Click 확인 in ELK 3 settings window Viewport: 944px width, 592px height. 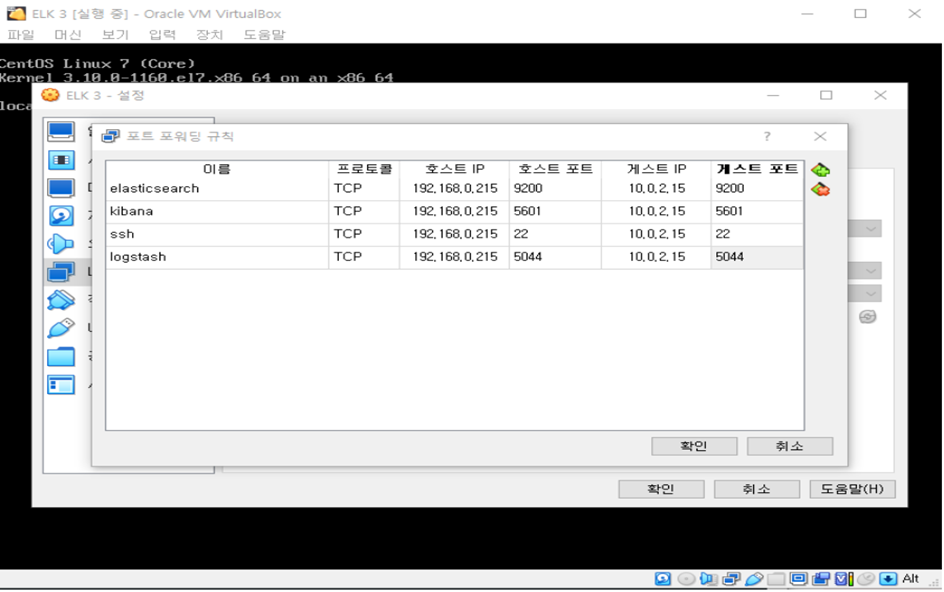pyautogui.click(x=661, y=489)
